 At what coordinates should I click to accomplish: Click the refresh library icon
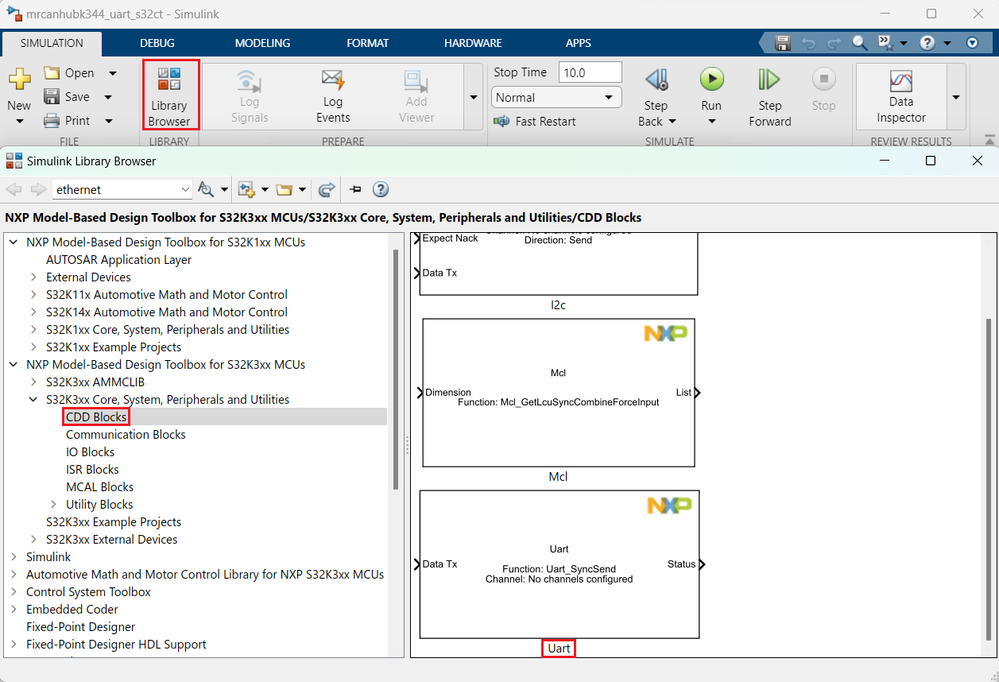click(326, 189)
